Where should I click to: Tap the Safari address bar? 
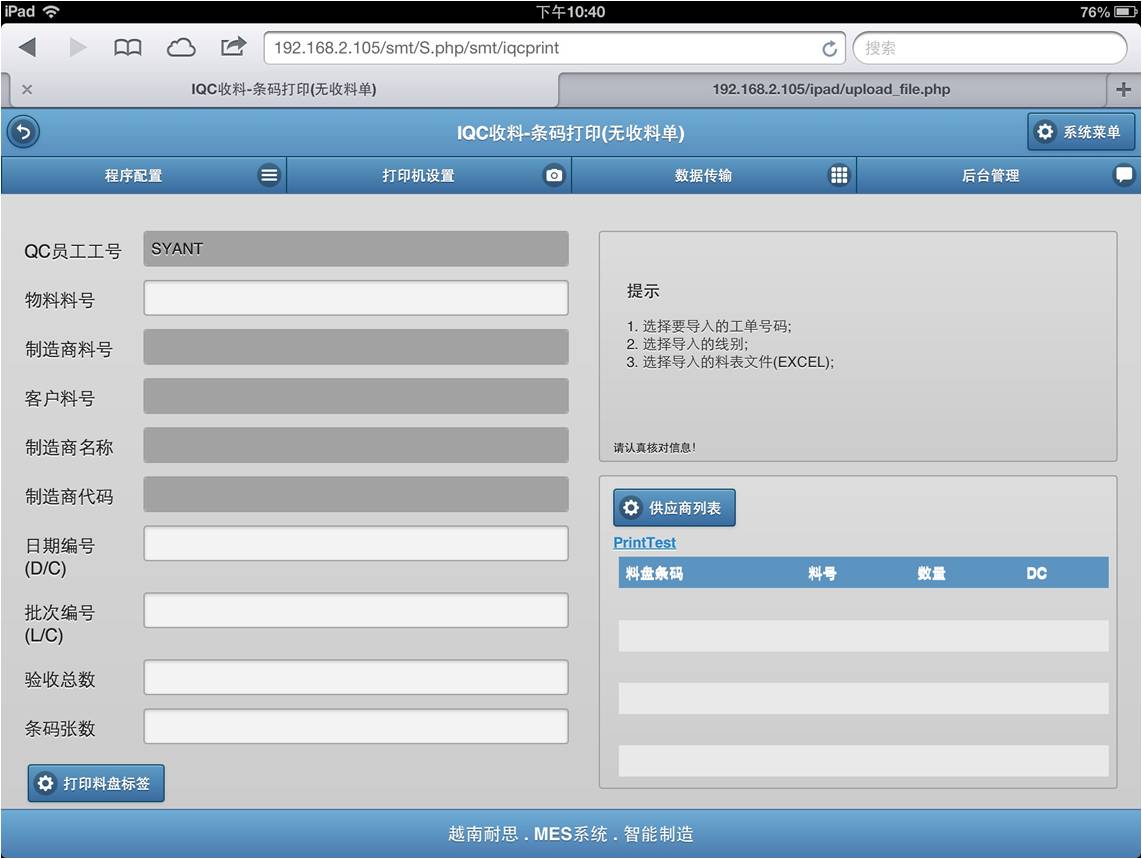pyautogui.click(x=540, y=48)
